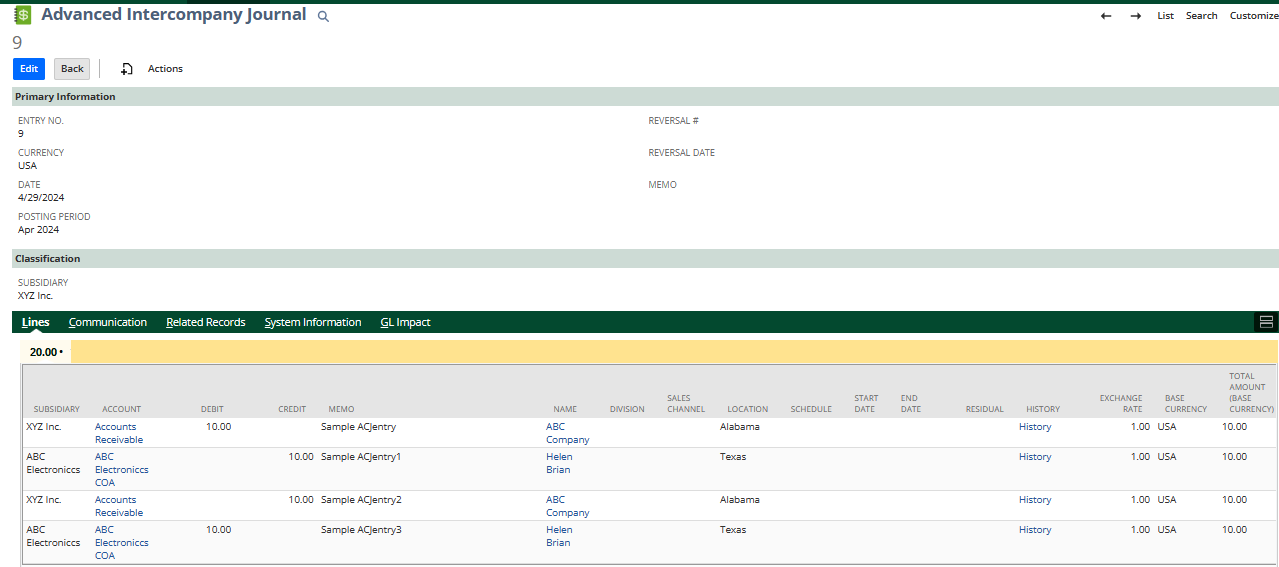Image resolution: width=1279 pixels, height=567 pixels.
Task: Select the 20.00 lines sublist tab
Action: coord(45,352)
